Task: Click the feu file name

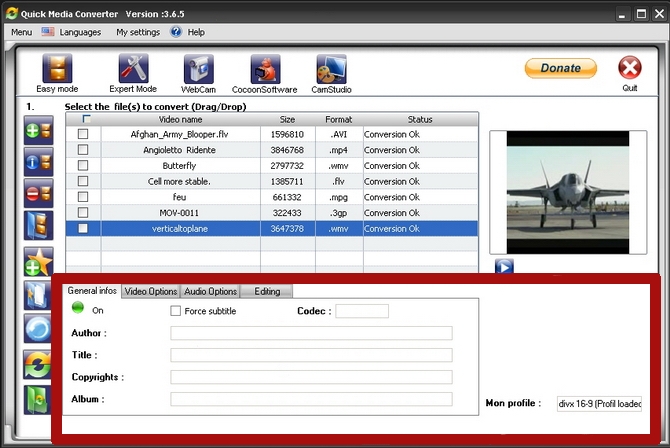Action: pyautogui.click(x=179, y=197)
